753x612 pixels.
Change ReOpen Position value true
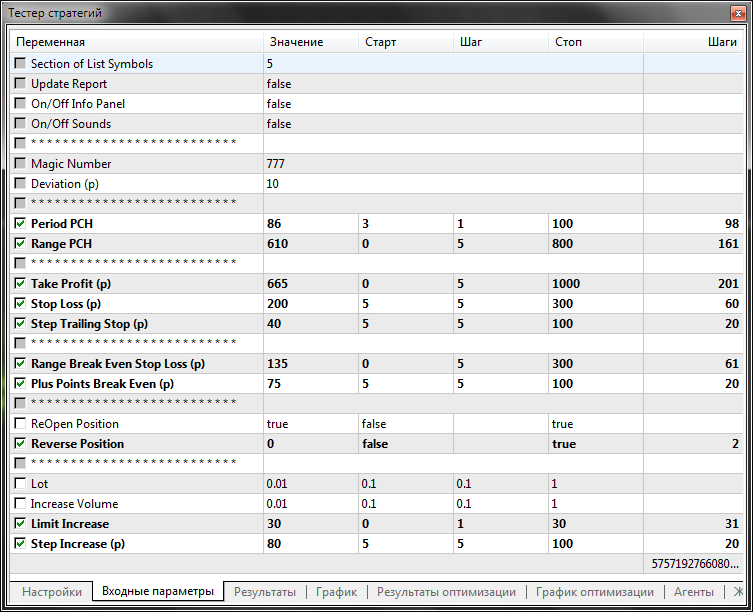(311, 424)
